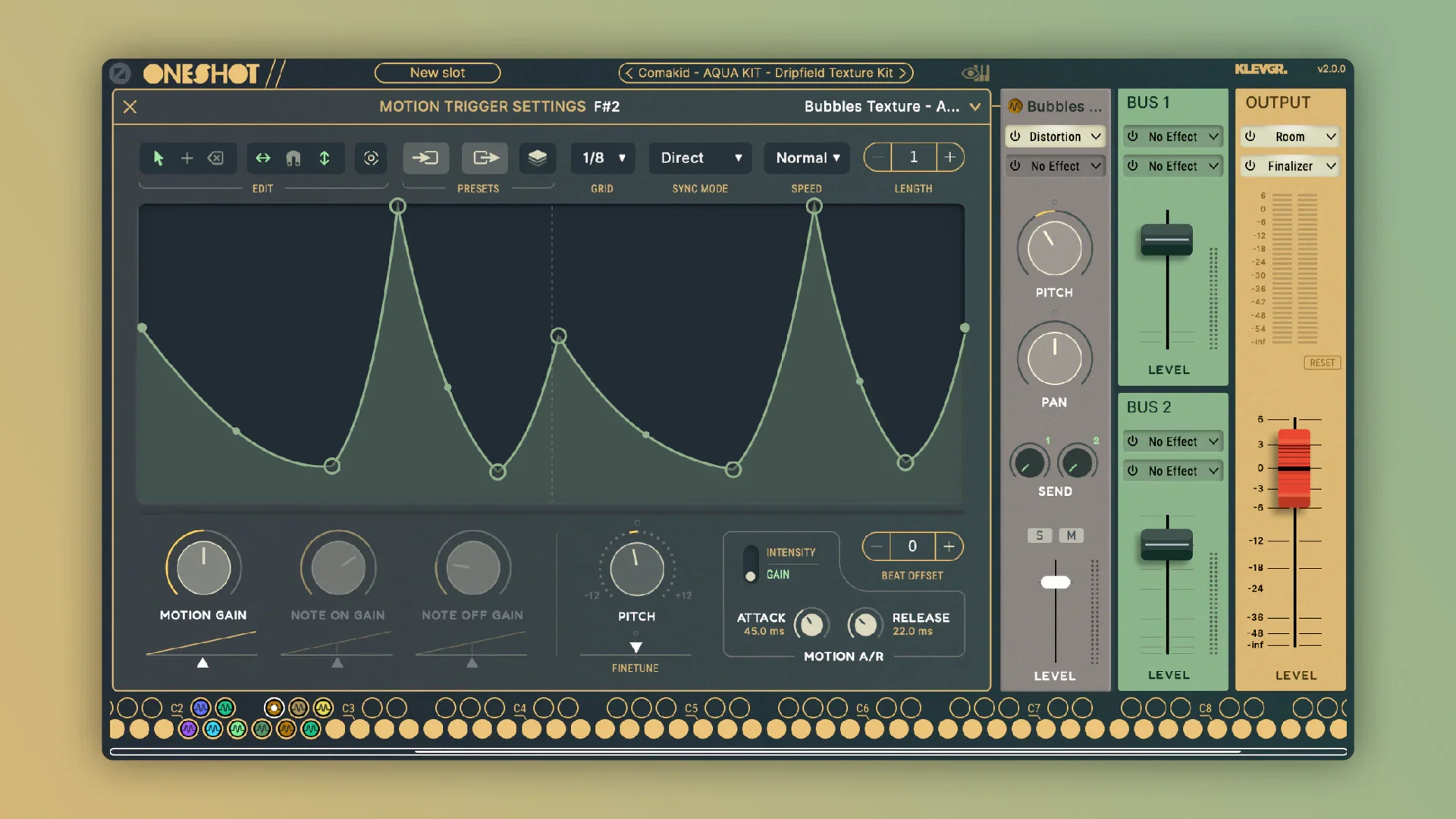Viewport: 1456px width, 819px height.
Task: Click the capture target icon
Action: pos(371,158)
